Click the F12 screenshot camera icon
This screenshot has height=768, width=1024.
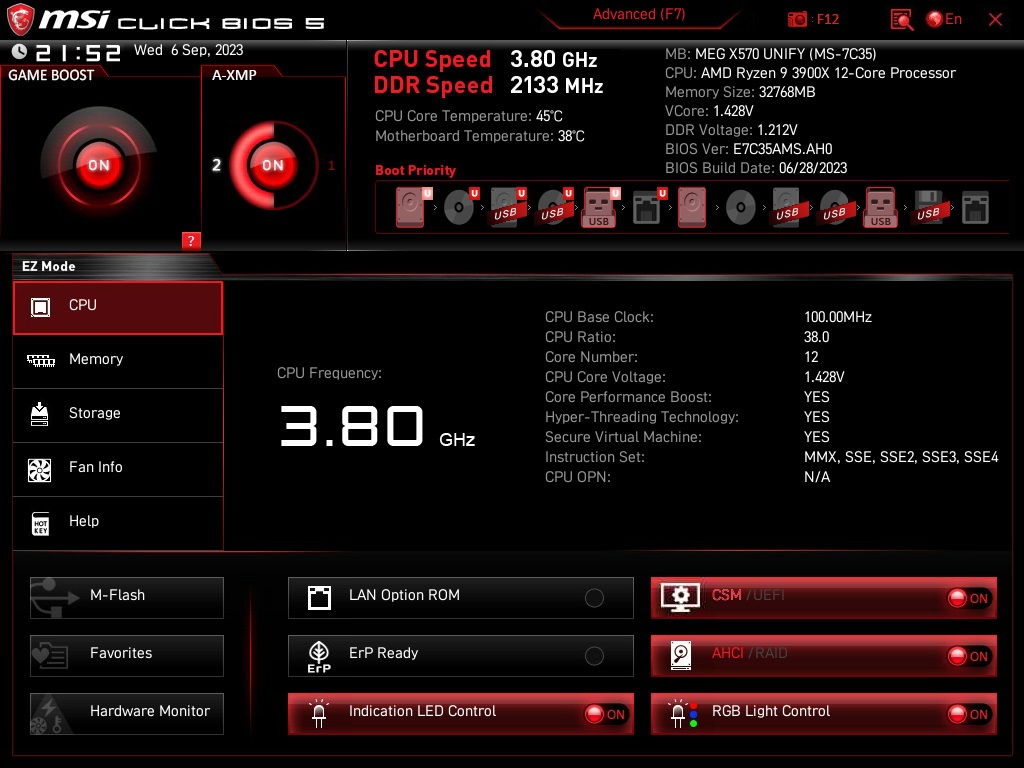tap(797, 20)
